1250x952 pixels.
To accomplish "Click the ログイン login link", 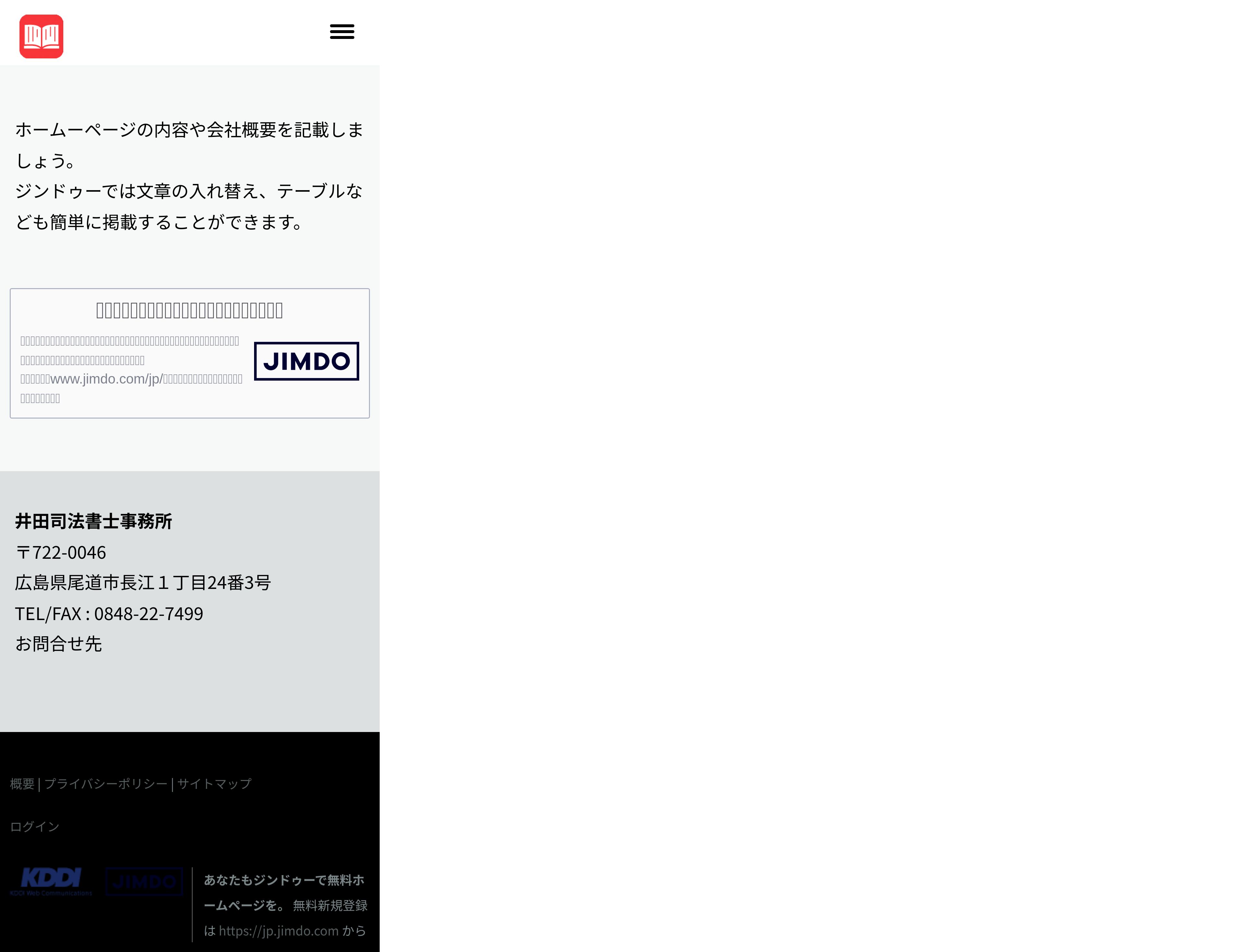I will coord(35,827).
